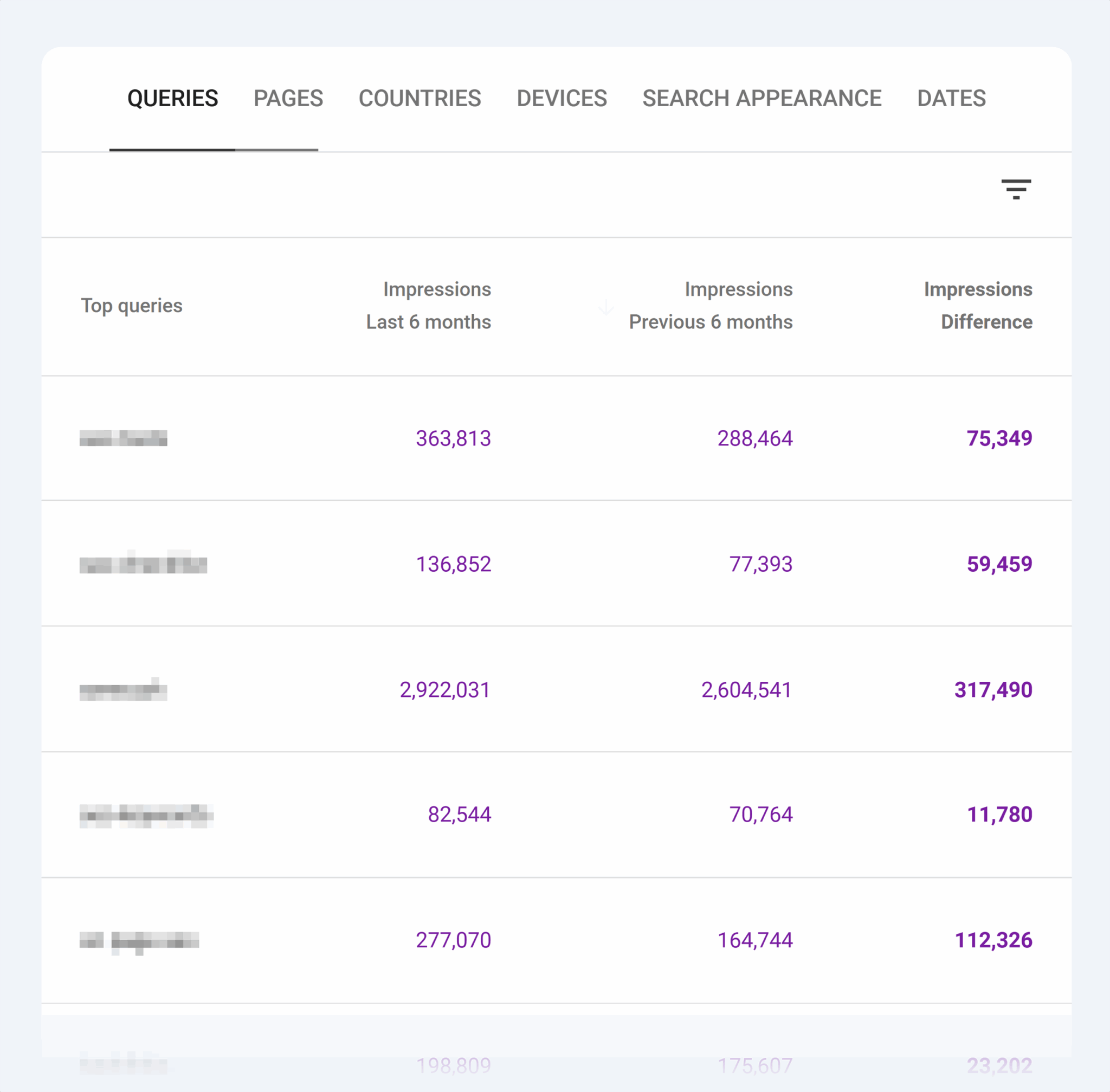Image resolution: width=1110 pixels, height=1092 pixels.
Task: Select the 2,922,031 impressions cell
Action: 445,689
